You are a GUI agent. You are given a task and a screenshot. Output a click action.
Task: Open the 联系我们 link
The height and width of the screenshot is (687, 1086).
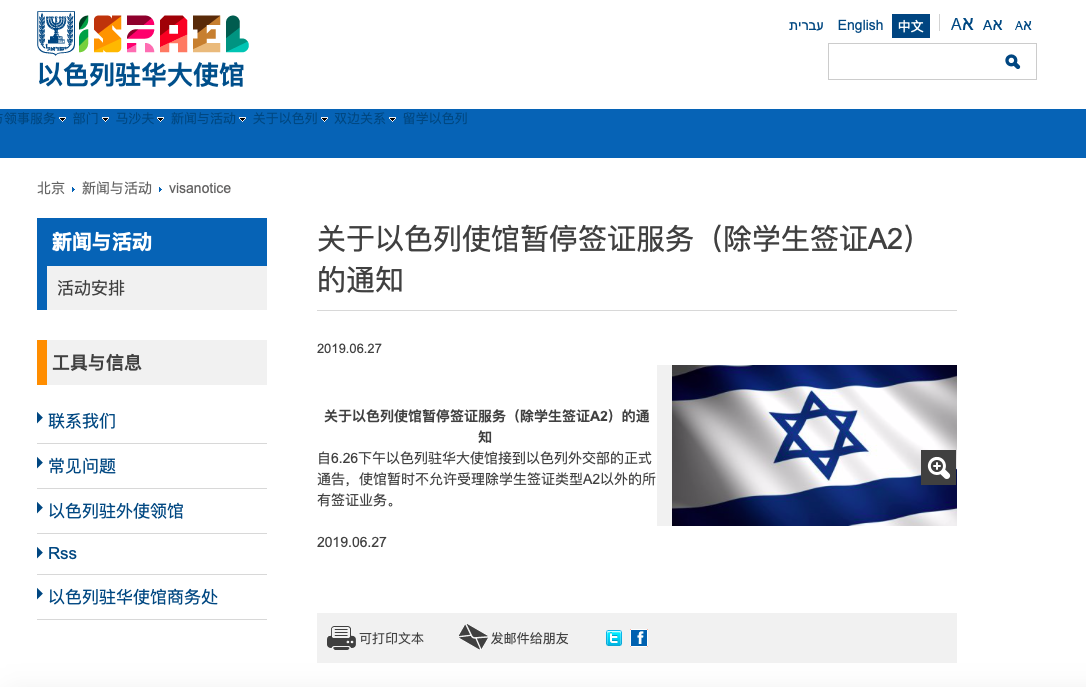pos(82,420)
